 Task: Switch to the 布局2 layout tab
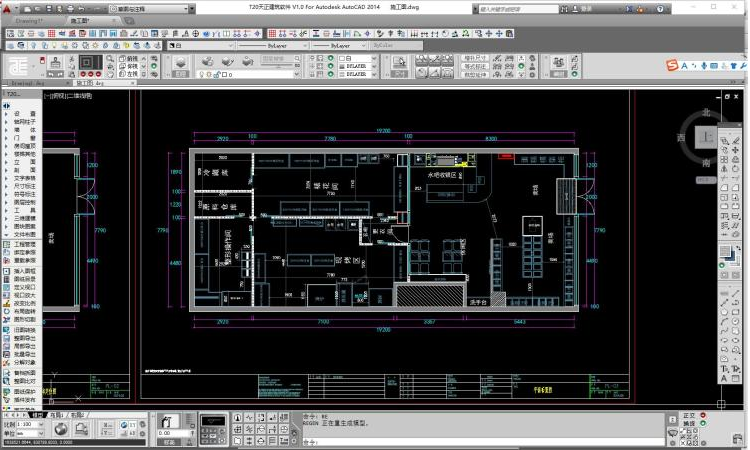coord(77,415)
